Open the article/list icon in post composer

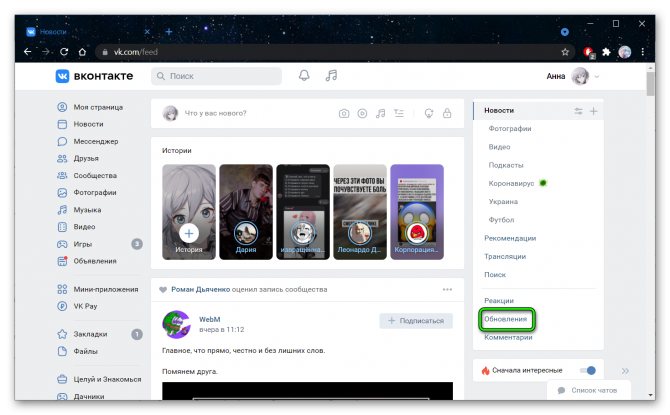399,113
